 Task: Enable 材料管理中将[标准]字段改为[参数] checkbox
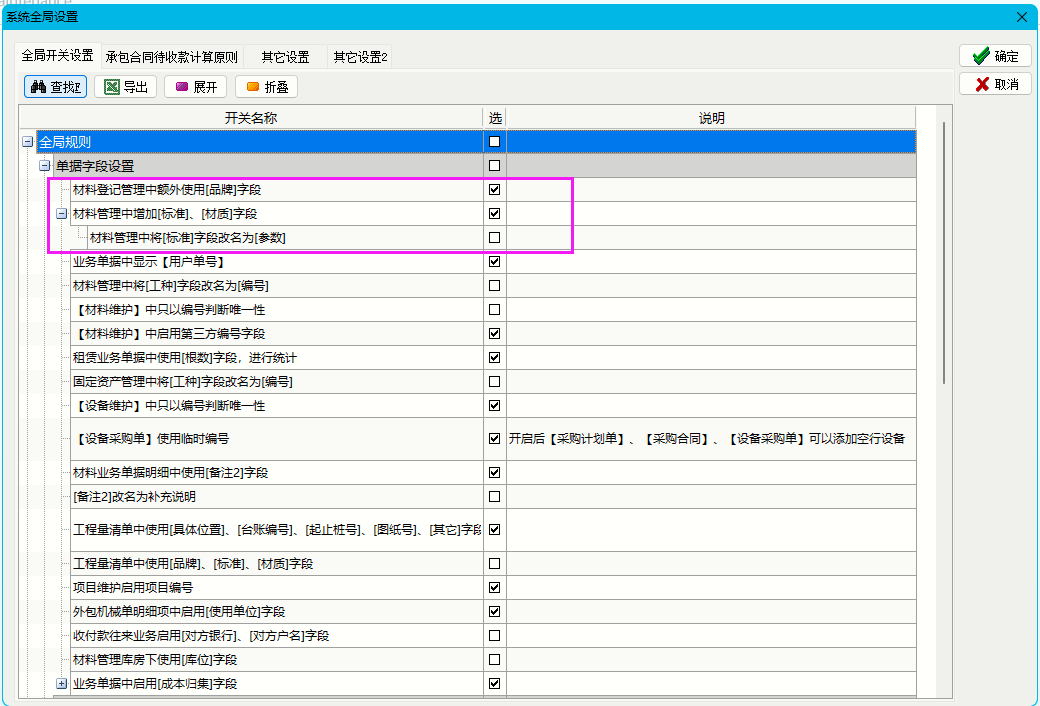pos(494,238)
